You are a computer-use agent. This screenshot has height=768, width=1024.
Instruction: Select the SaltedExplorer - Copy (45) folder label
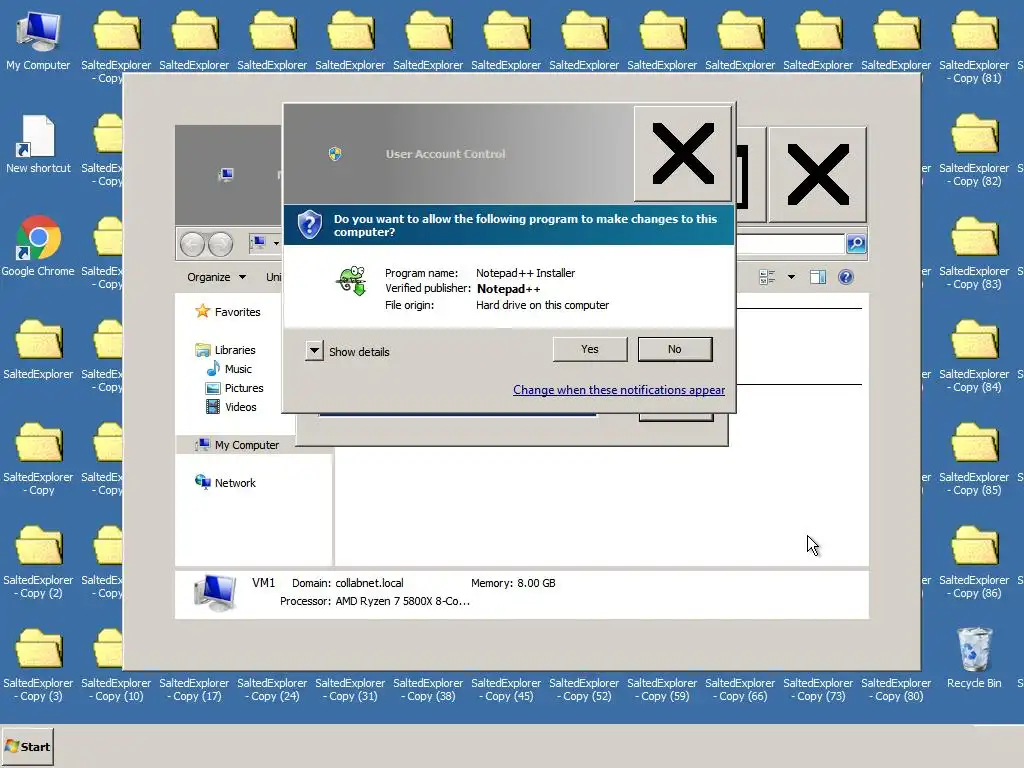pyautogui.click(x=506, y=690)
